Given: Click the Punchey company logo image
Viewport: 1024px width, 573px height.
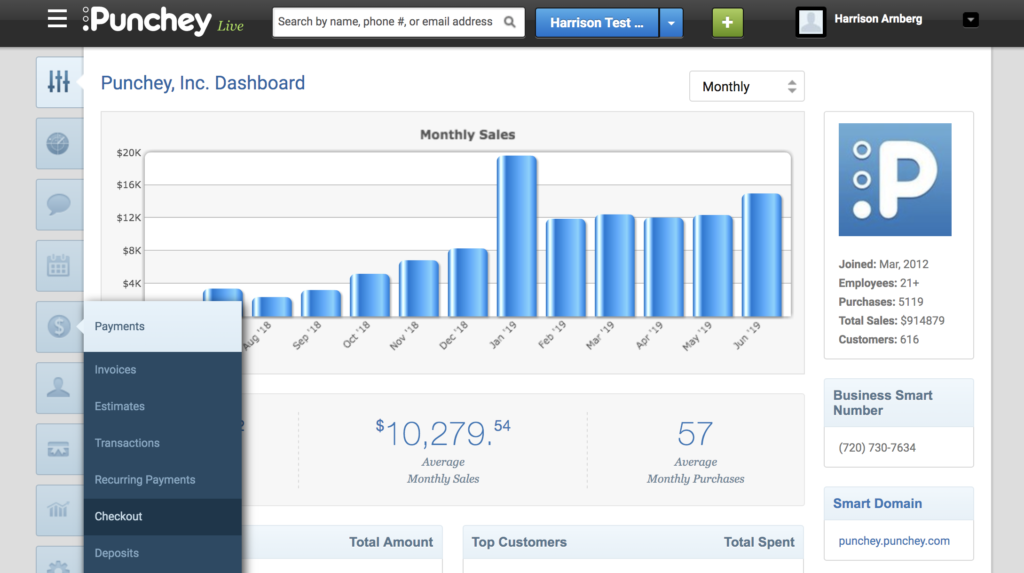Looking at the screenshot, I should point(895,180).
